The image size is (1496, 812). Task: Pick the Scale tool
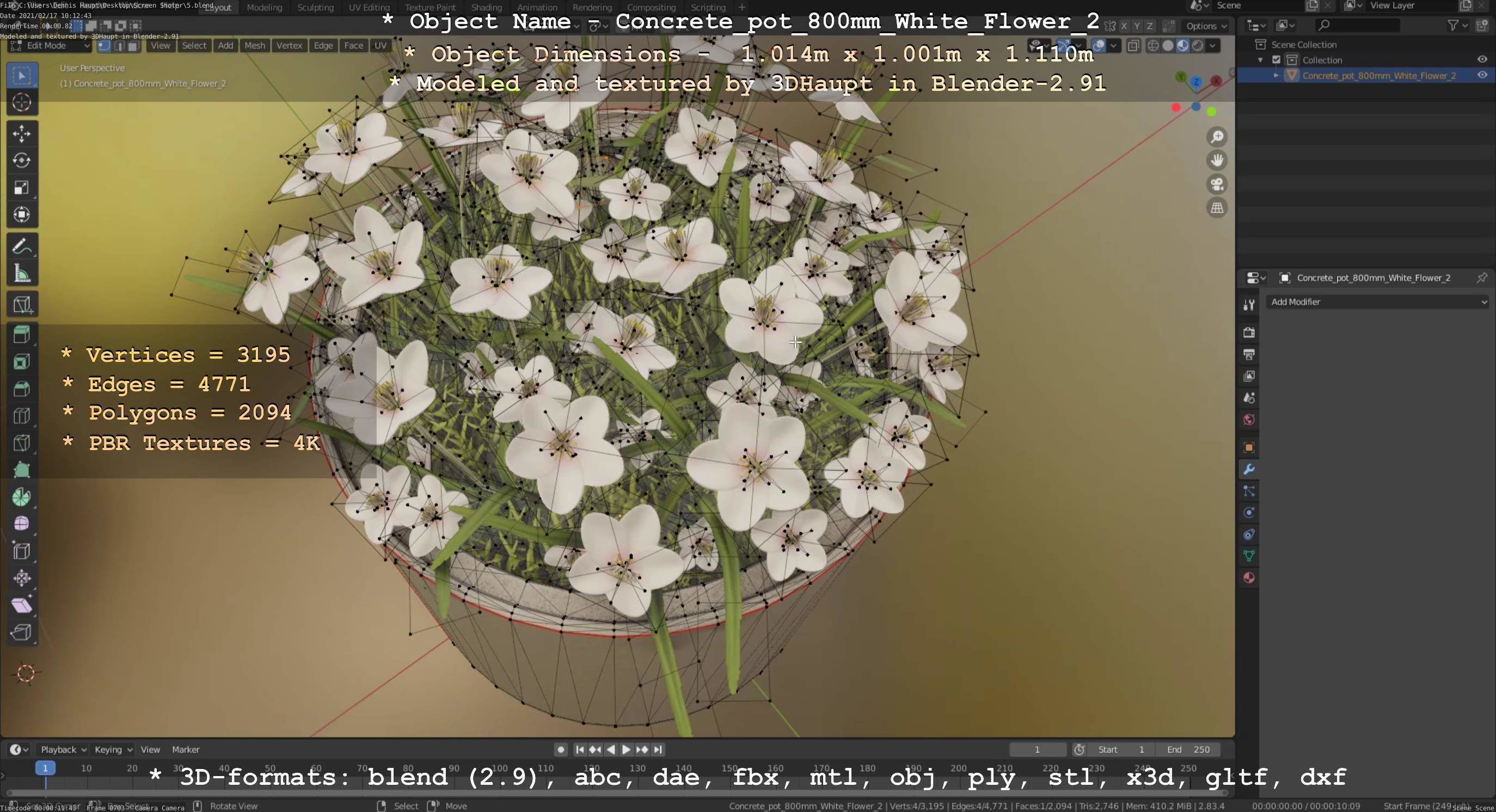click(22, 187)
